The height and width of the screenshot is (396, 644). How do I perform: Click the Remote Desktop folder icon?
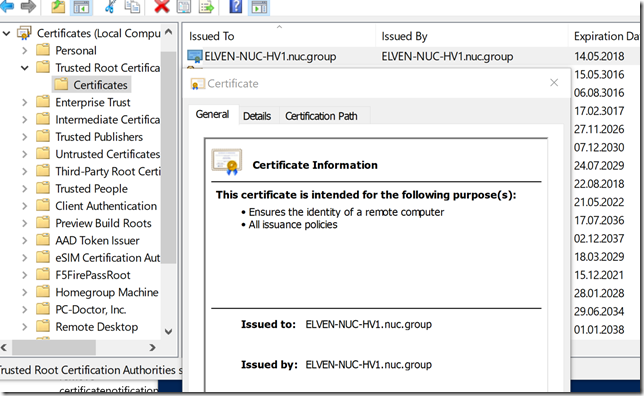point(43,326)
